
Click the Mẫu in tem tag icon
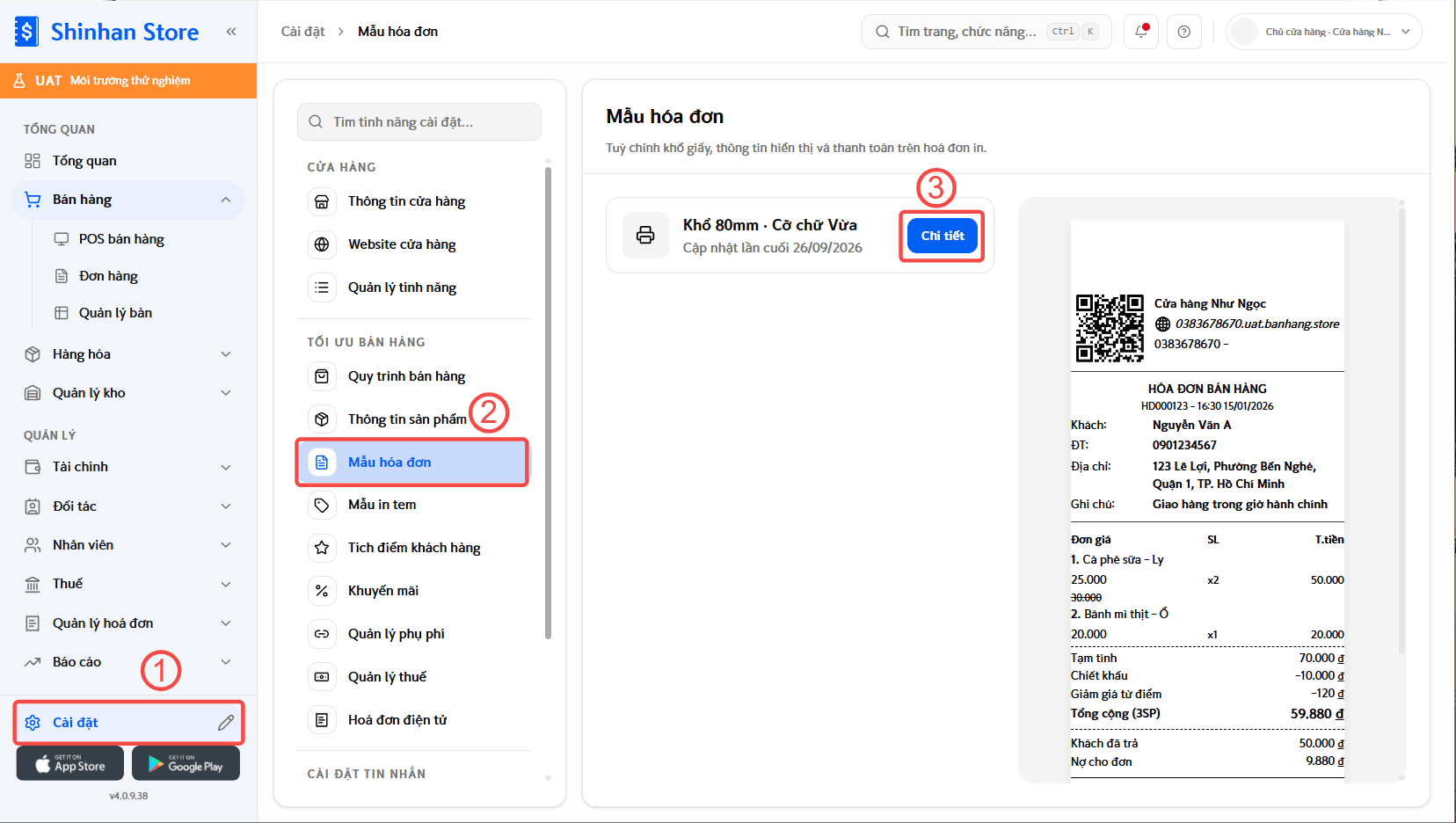click(x=322, y=505)
